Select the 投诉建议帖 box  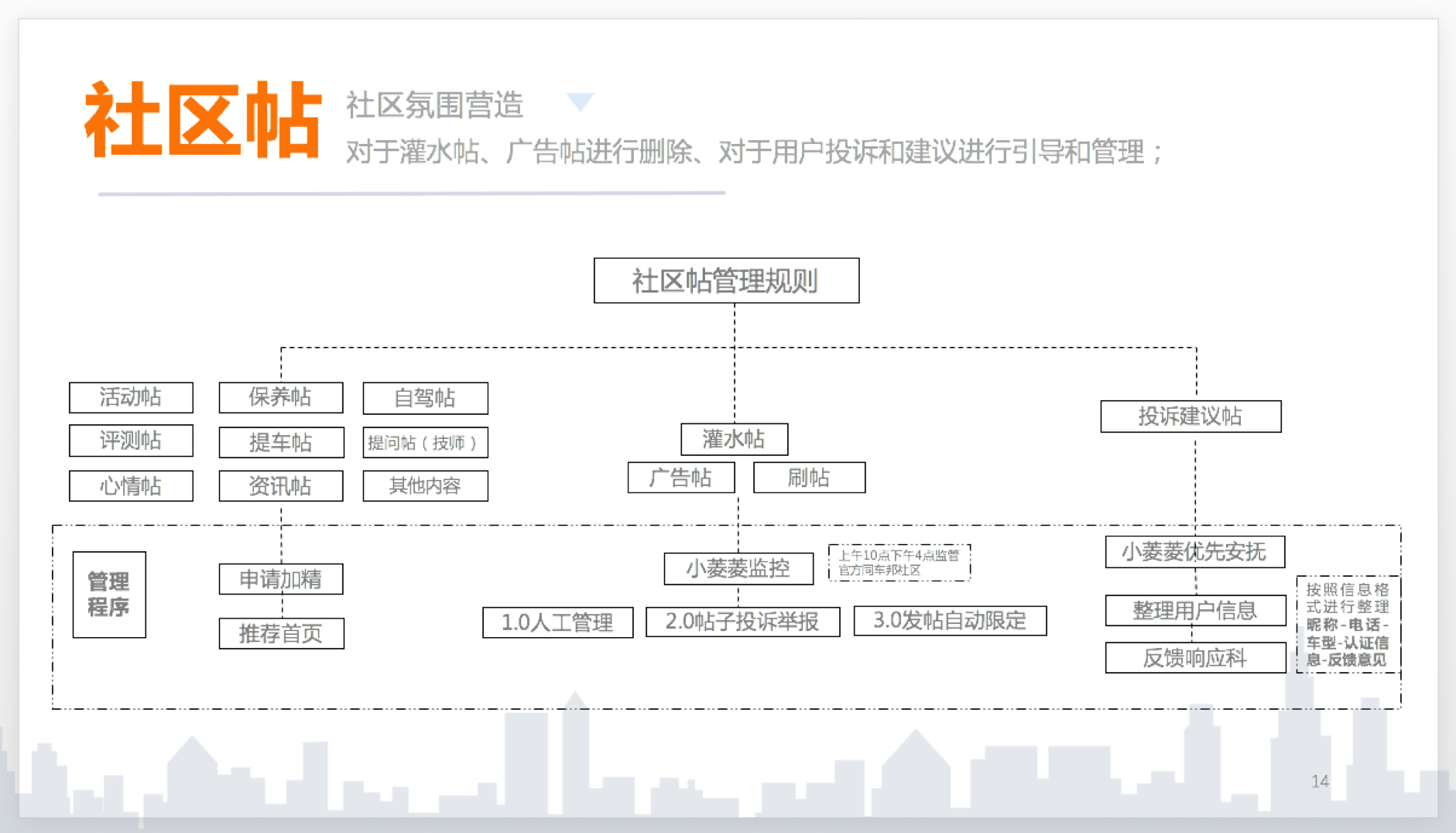1190,416
